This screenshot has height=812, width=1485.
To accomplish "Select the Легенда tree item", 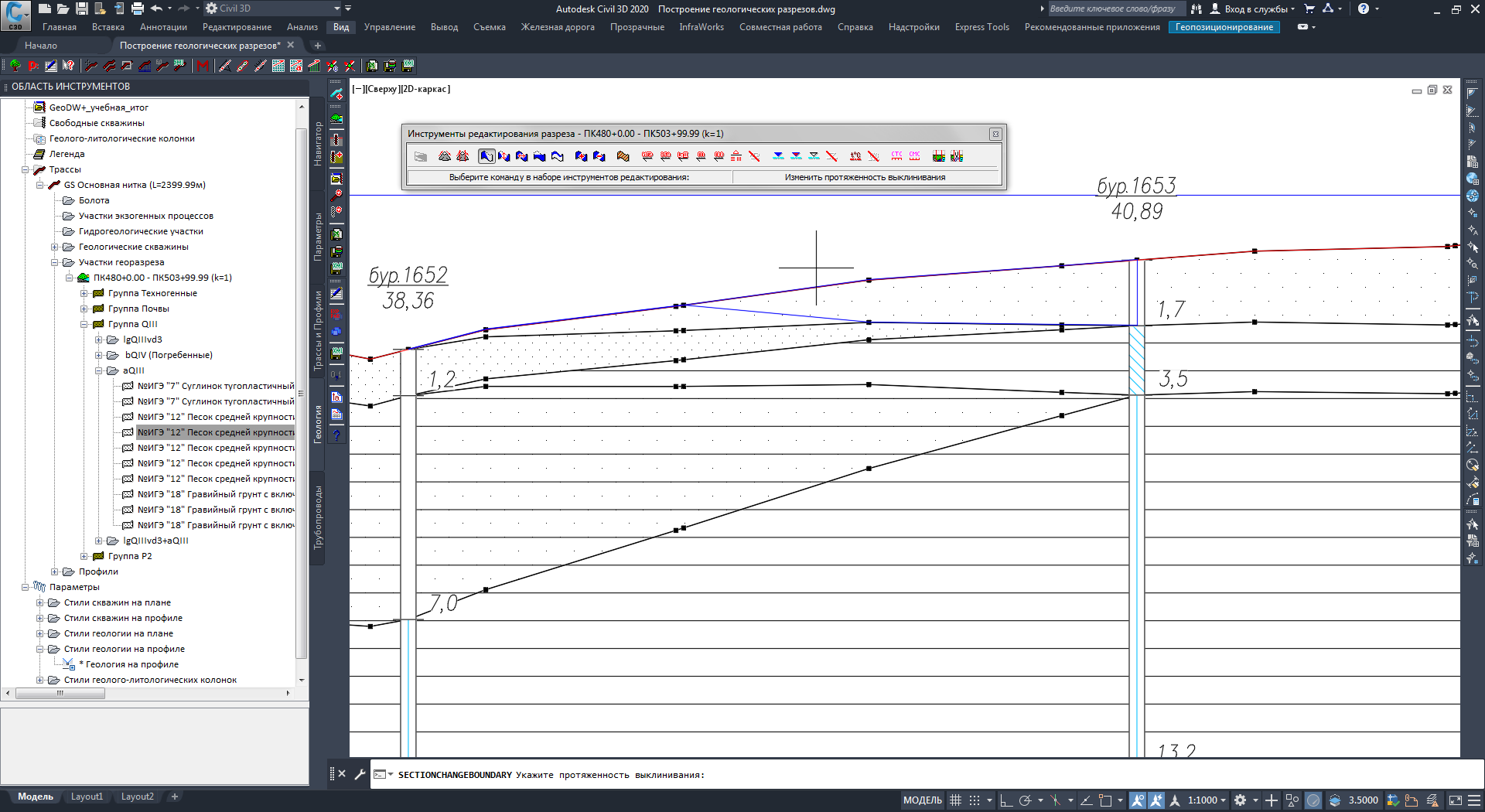I will coord(67,154).
